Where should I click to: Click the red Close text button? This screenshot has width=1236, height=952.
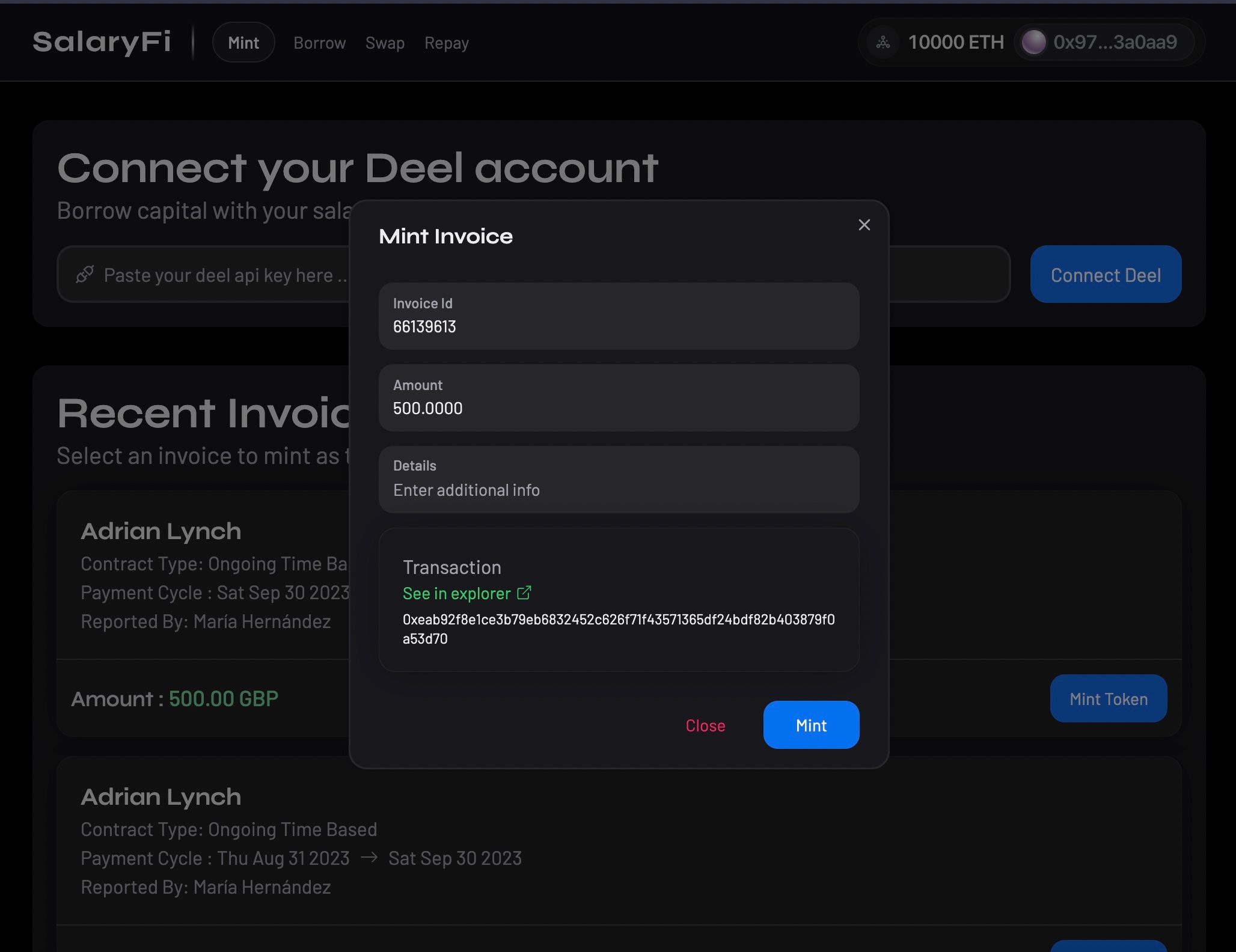point(705,725)
